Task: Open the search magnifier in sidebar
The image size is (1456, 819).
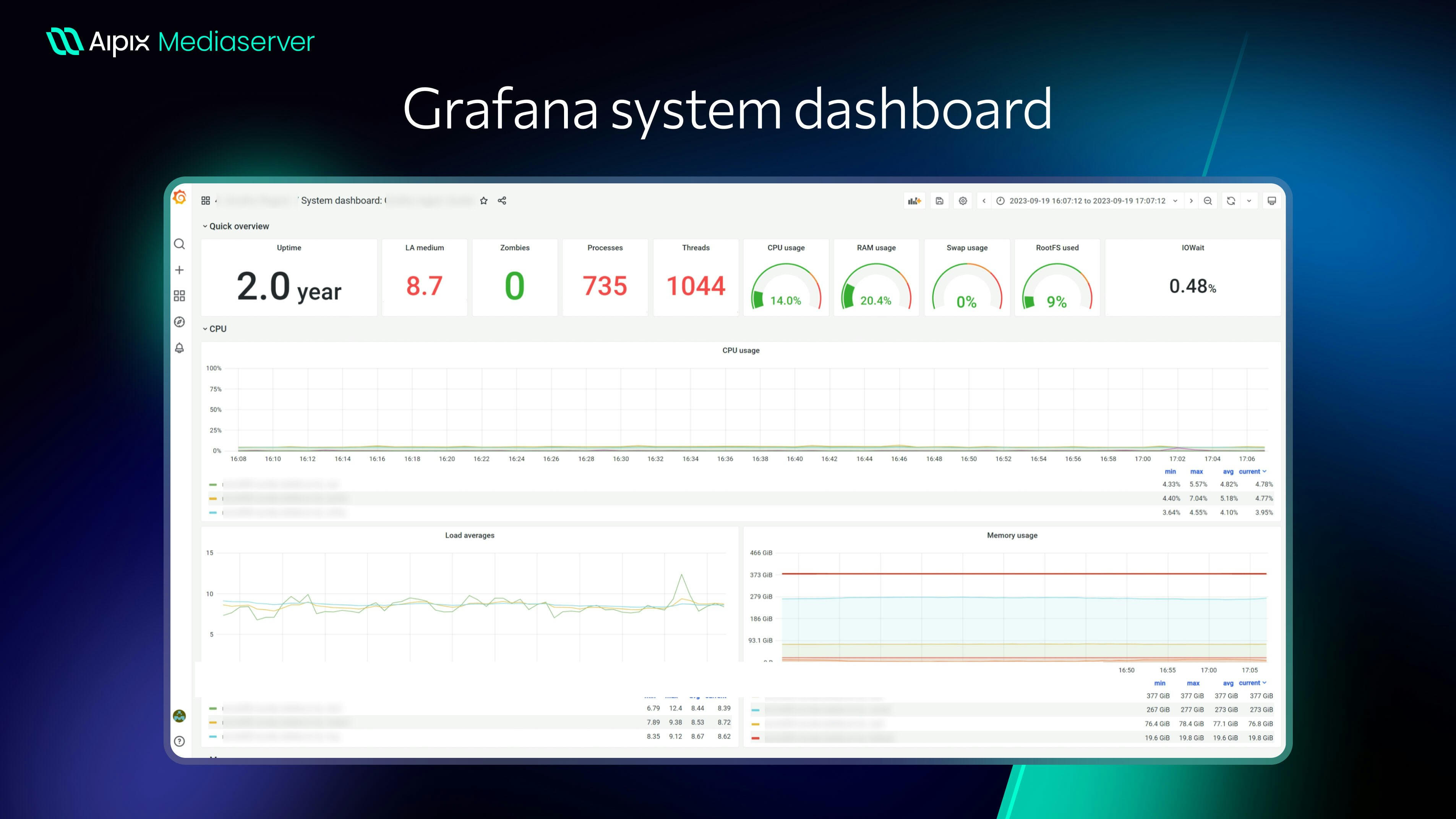Action: click(x=179, y=244)
